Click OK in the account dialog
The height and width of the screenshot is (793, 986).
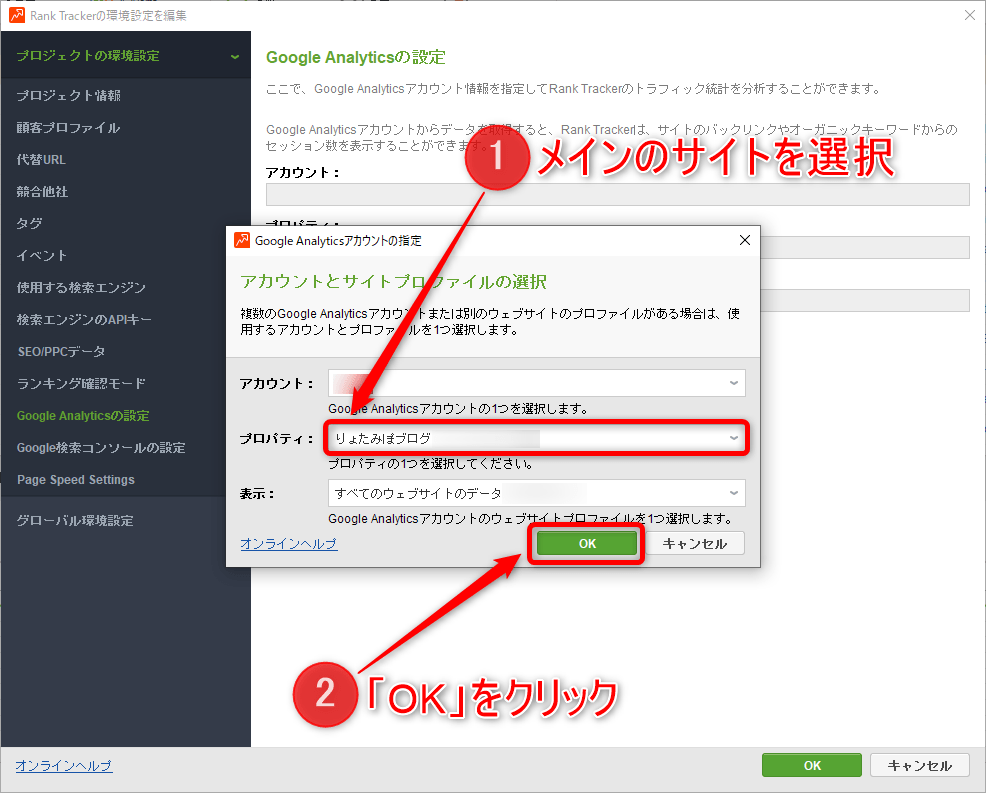click(587, 543)
